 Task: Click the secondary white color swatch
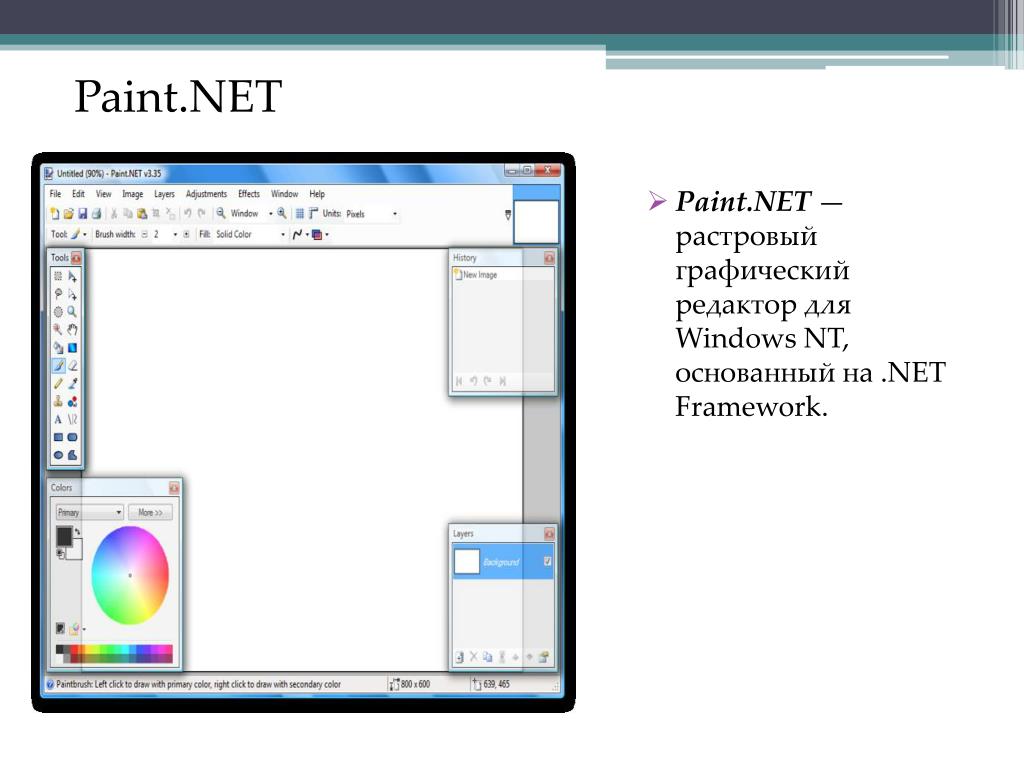coord(74,551)
